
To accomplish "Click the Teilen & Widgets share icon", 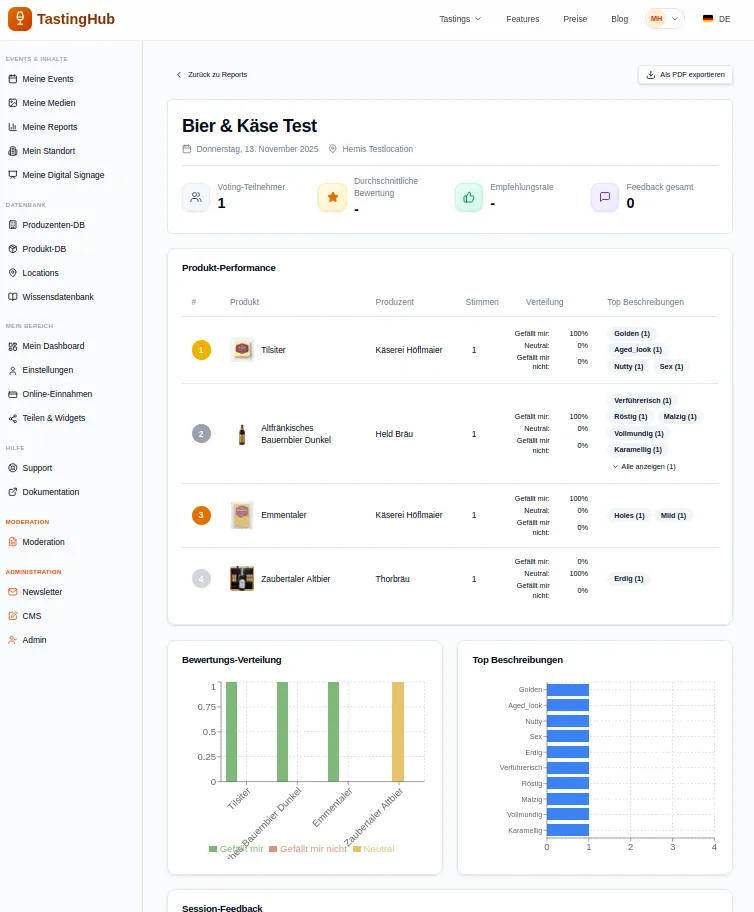I will click(13, 418).
